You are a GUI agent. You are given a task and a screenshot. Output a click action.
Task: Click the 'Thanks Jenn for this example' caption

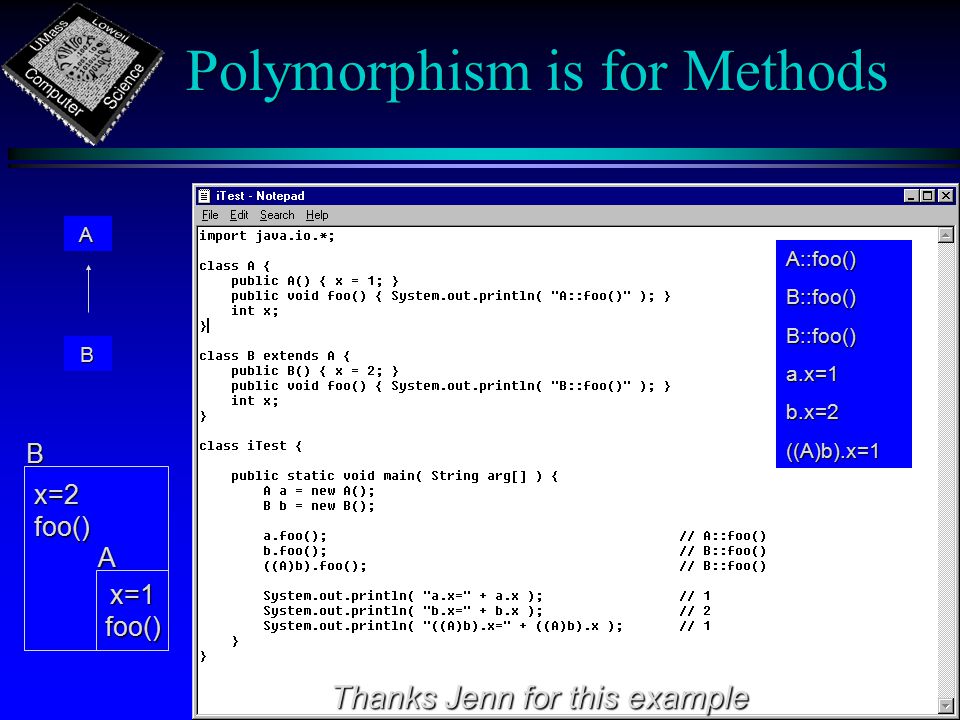(x=541, y=697)
